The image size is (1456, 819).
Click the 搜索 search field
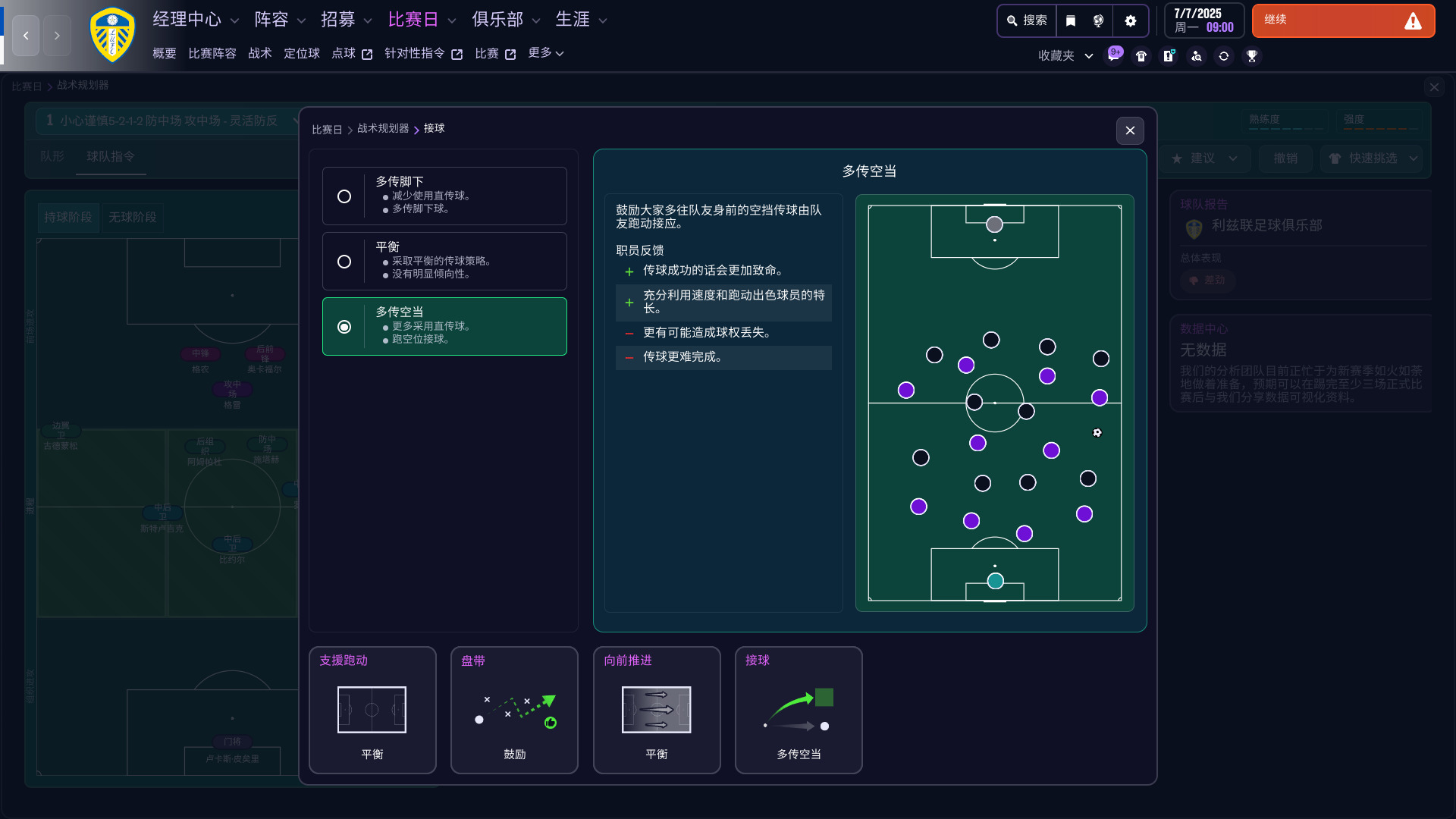[1028, 21]
